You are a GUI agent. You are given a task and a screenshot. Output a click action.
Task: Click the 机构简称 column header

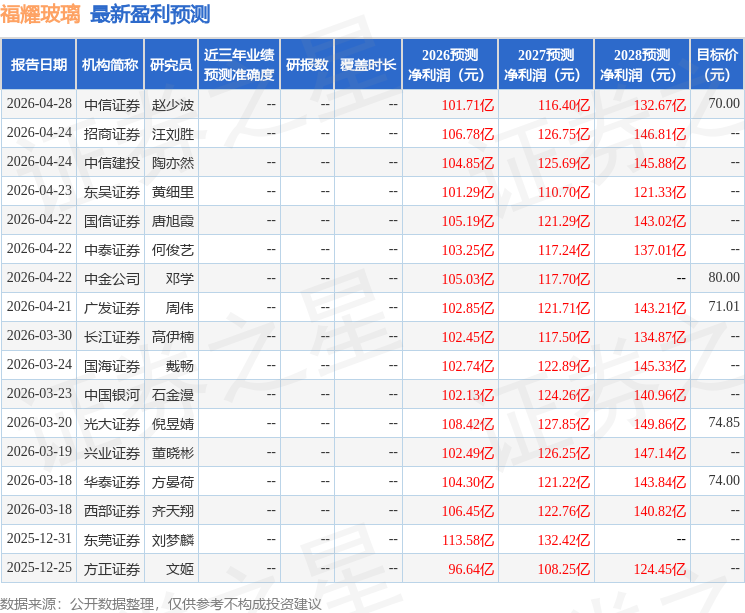tap(110, 64)
